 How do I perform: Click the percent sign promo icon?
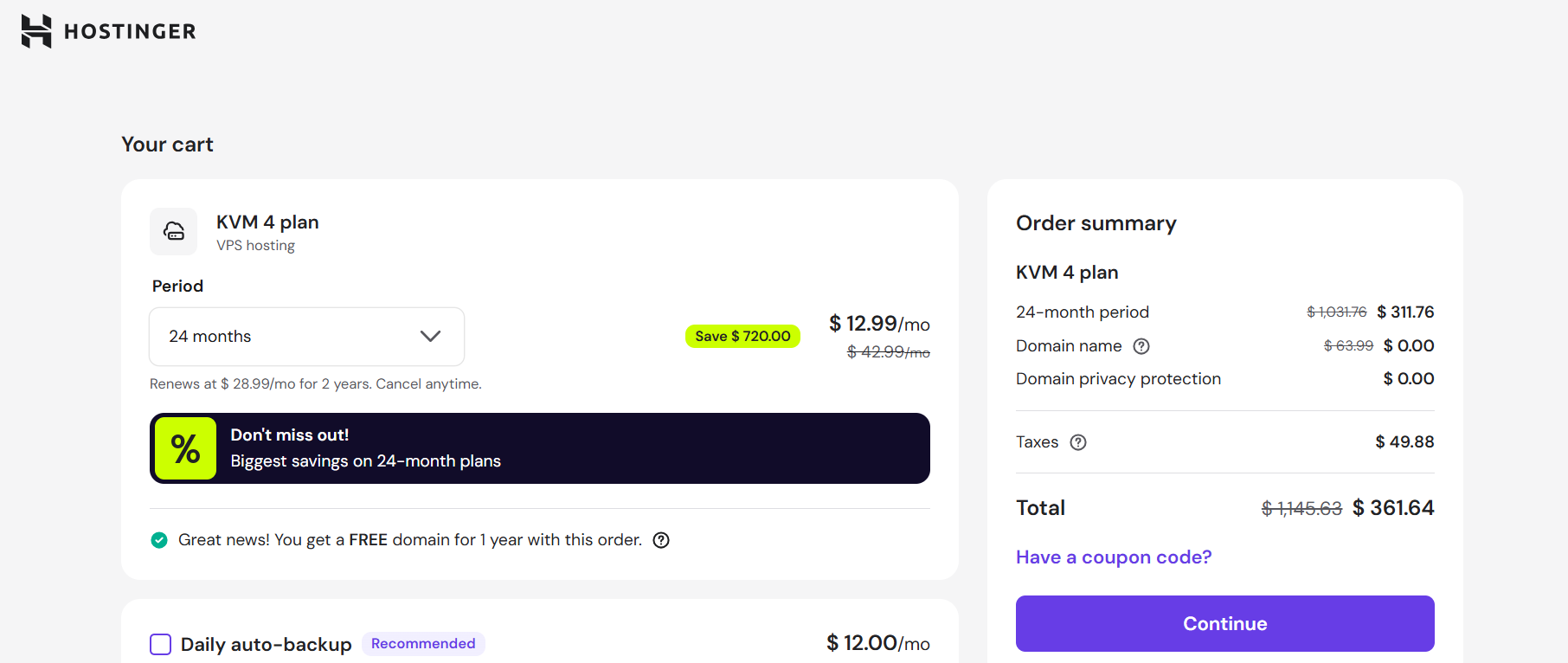point(185,448)
